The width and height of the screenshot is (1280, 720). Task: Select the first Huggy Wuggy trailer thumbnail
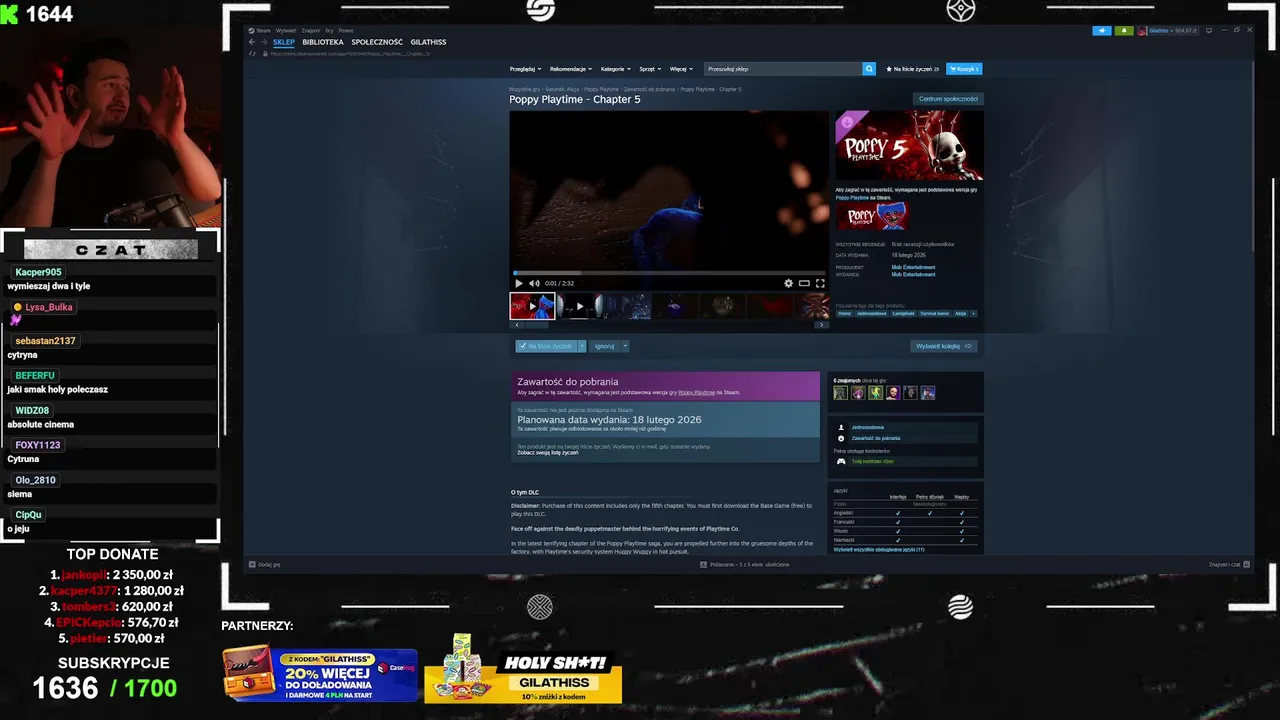click(x=532, y=306)
